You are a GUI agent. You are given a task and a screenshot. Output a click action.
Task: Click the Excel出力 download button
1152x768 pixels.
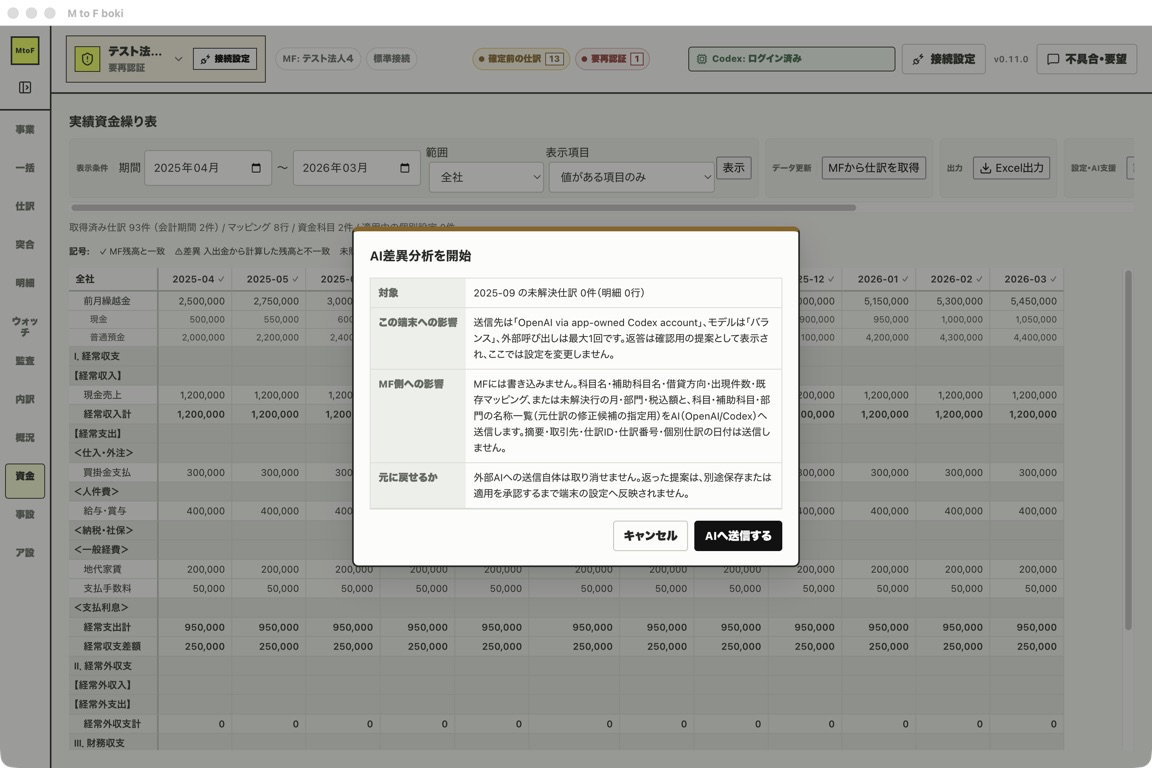pyautogui.click(x=1012, y=168)
